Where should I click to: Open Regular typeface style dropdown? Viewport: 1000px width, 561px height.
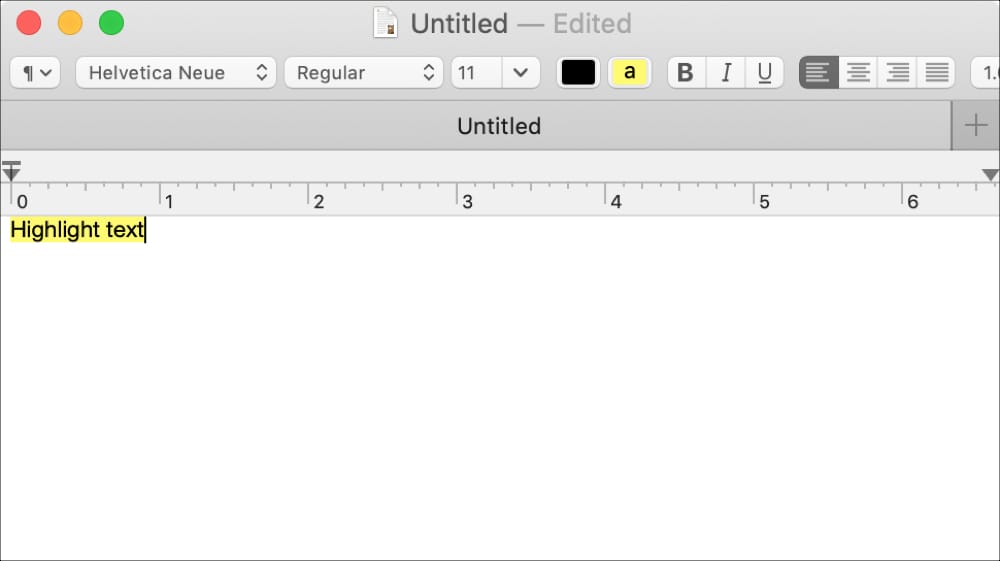coord(364,73)
